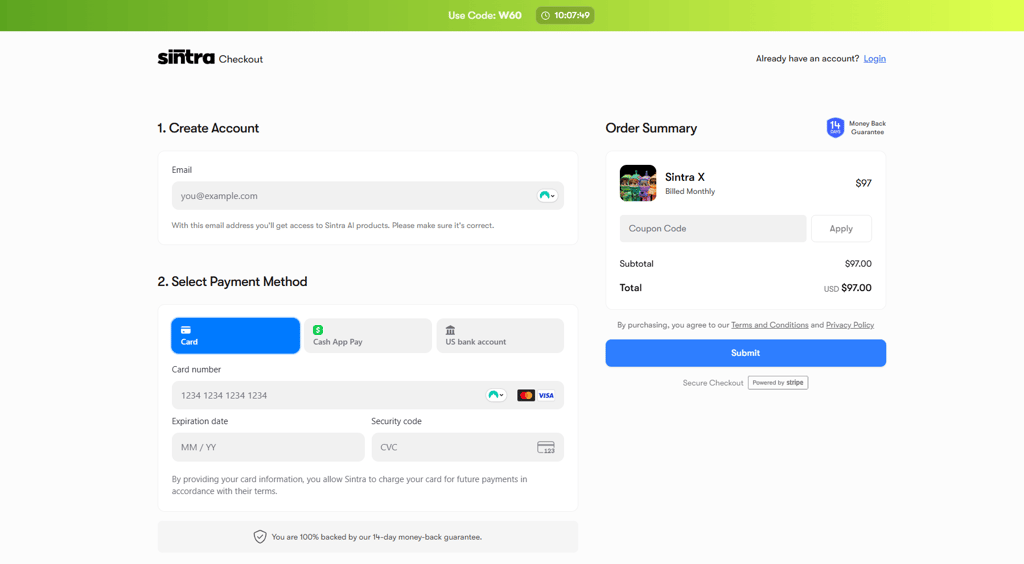
Task: Click the Sintra X product thumbnail
Action: 638,183
